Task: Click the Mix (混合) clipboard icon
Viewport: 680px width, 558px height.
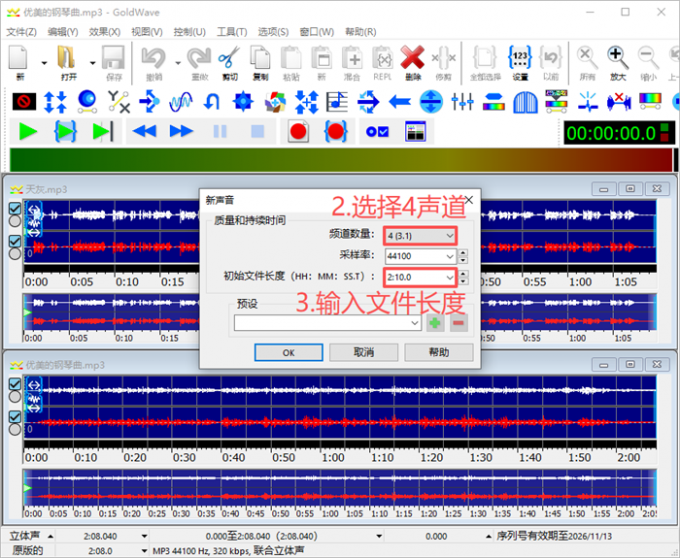Action: coord(352,58)
